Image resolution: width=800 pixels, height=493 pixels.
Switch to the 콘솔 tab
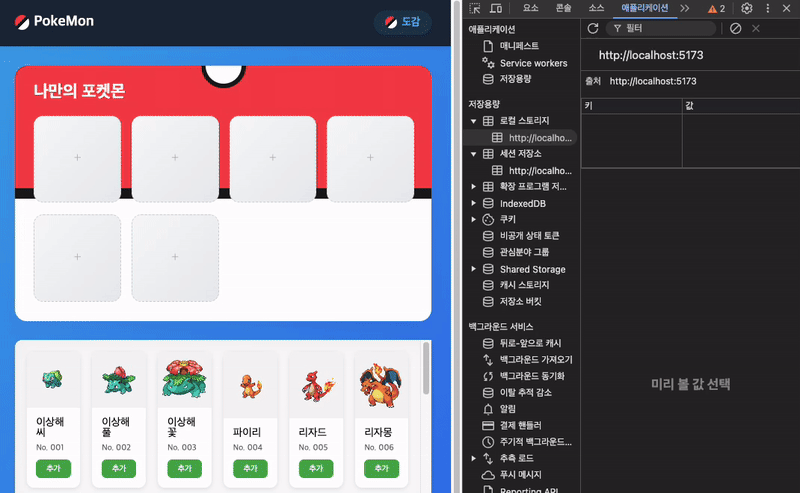(x=563, y=8)
